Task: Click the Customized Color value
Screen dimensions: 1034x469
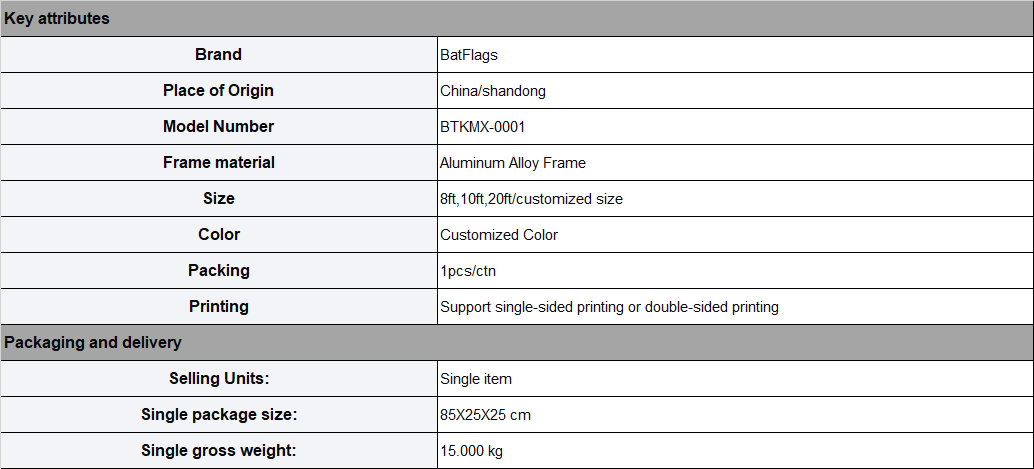Action: click(499, 235)
